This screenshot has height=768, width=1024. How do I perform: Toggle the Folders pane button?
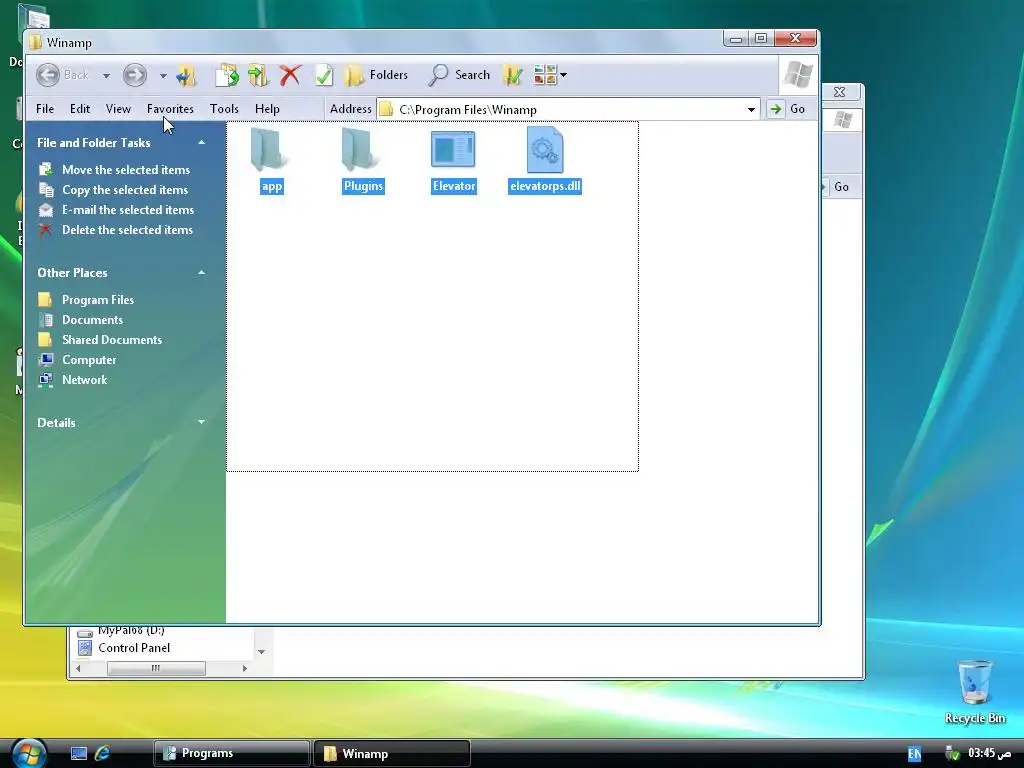[377, 75]
